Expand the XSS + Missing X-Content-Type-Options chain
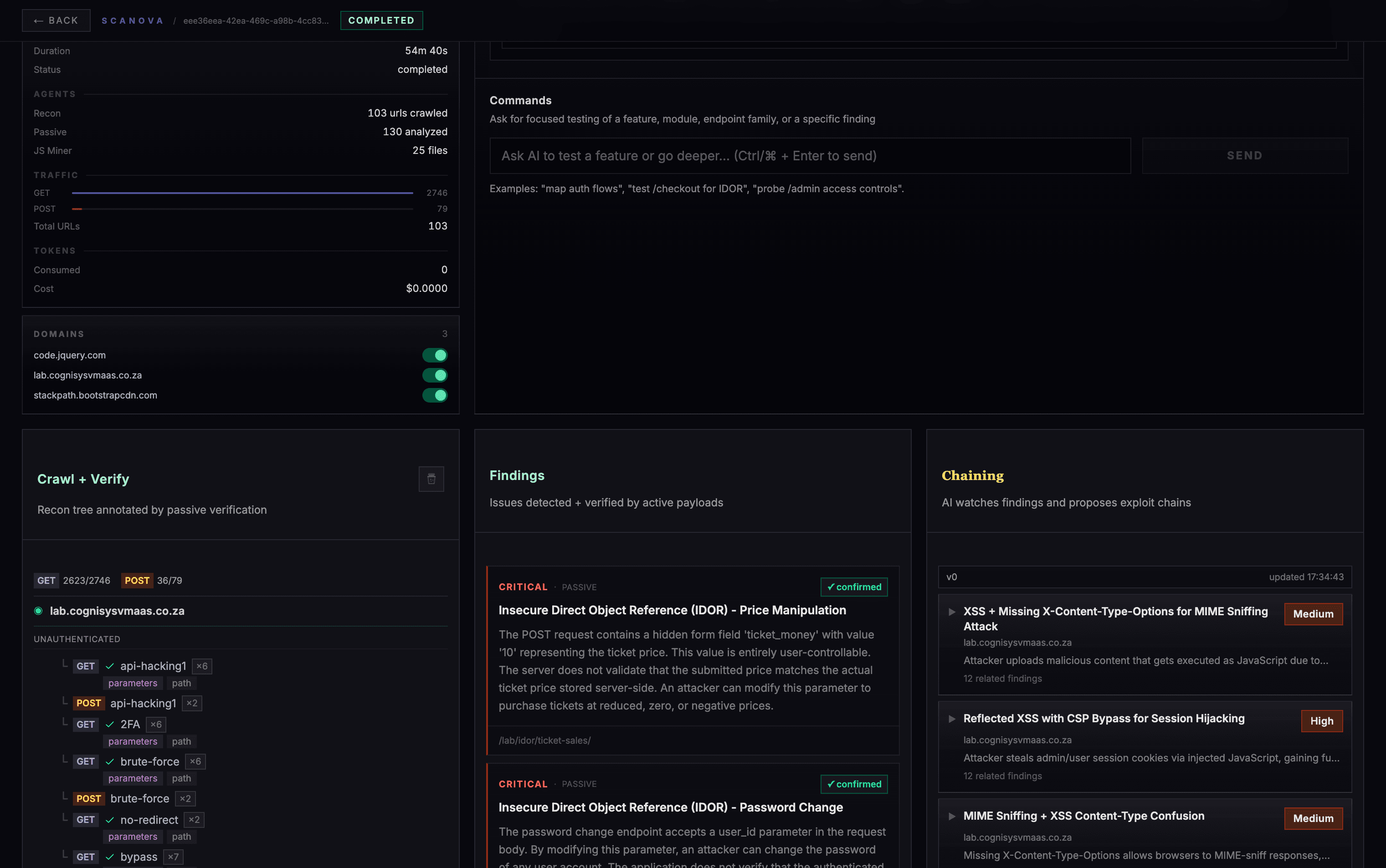Screen dimensions: 1386x868 point(952,612)
